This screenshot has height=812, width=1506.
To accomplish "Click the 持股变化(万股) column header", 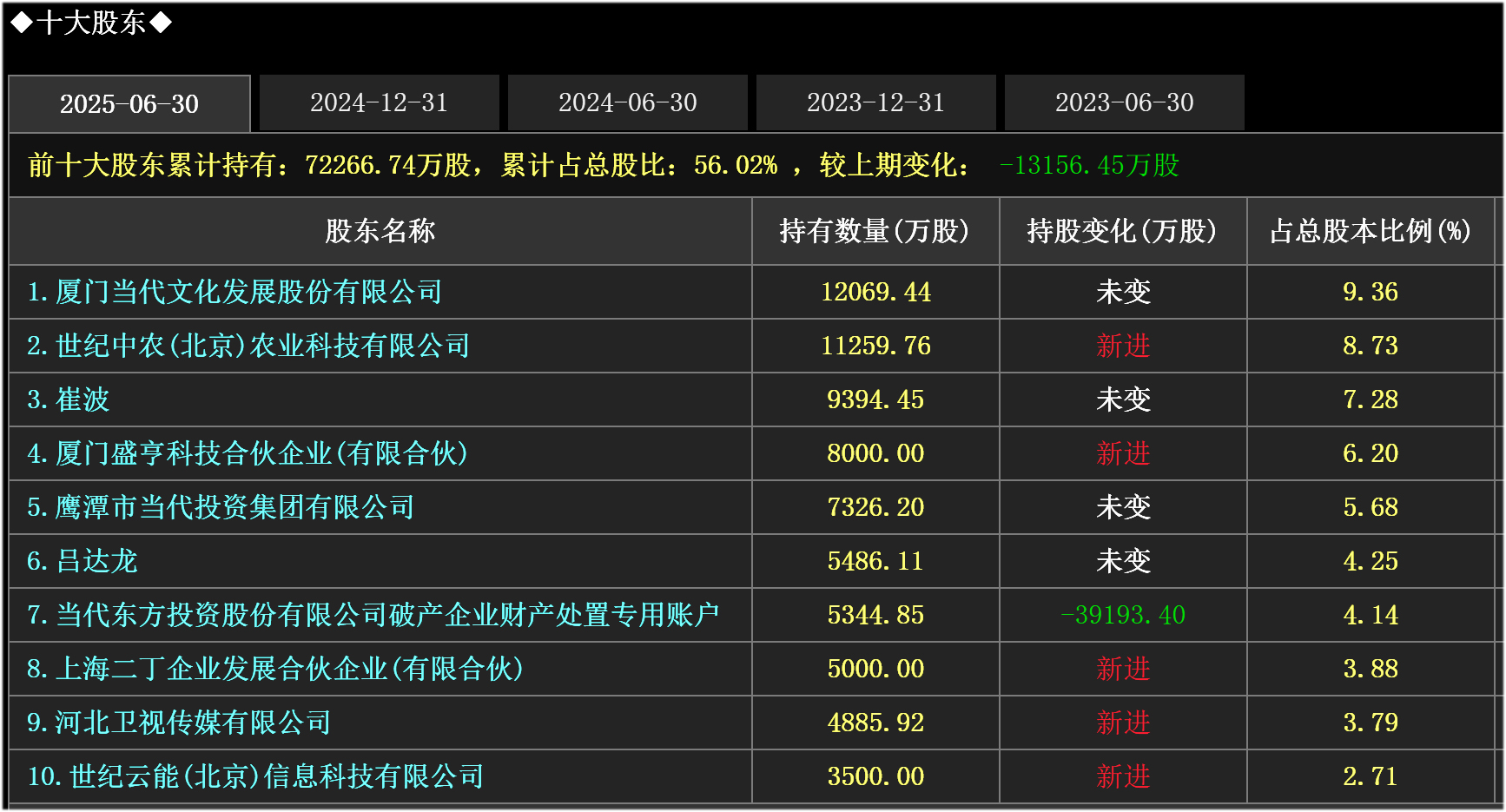I will coord(1122,231).
